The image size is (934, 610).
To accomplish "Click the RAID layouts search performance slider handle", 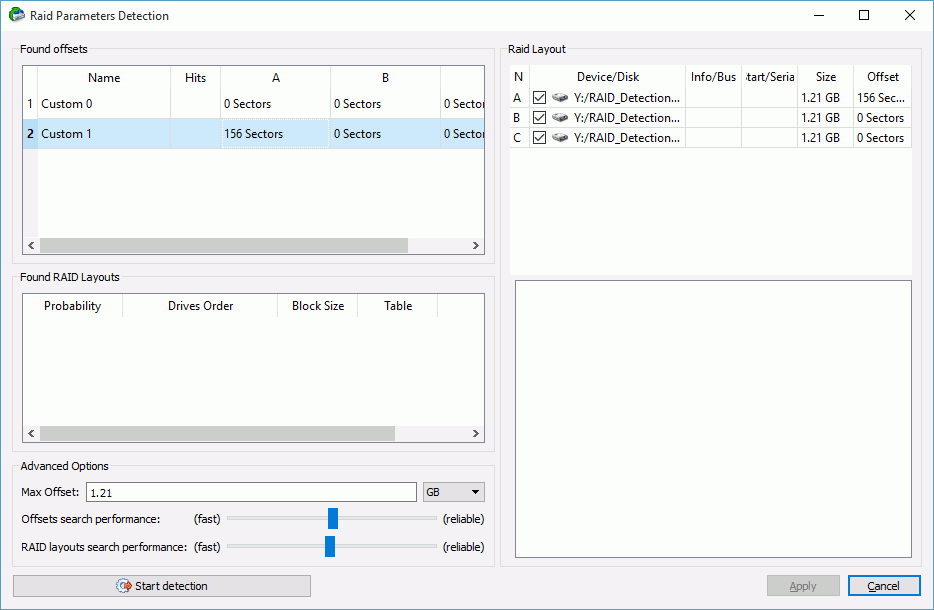I will click(x=330, y=546).
